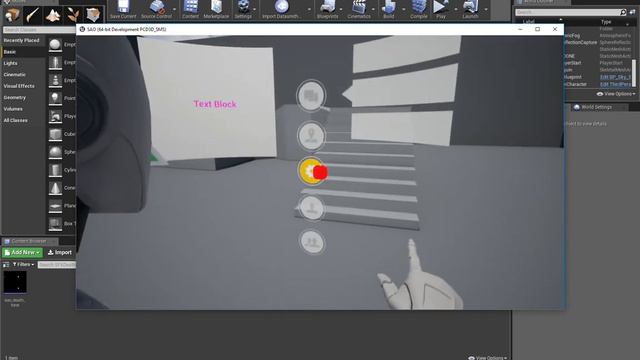This screenshot has height=360, width=640.
Task: Click the chat bubble icon in game menu
Action: [x=311, y=96]
